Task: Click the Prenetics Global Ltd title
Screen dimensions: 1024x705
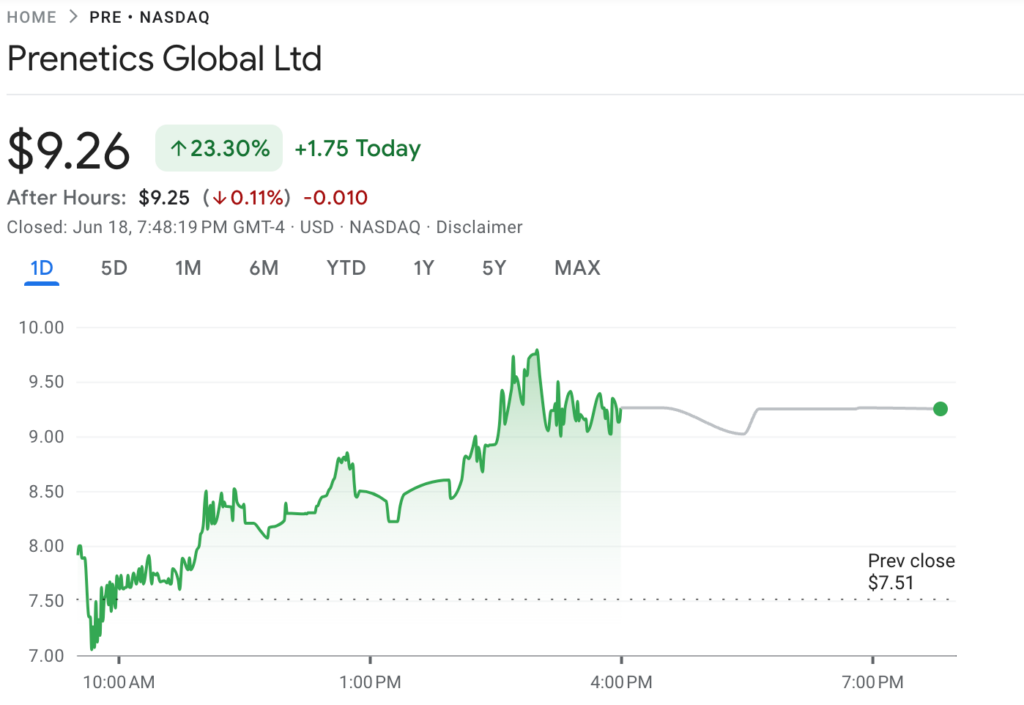Action: [x=164, y=58]
